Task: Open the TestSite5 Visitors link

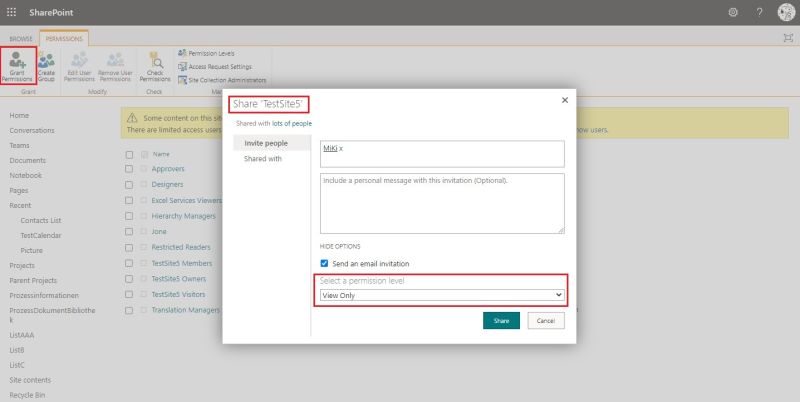Action: click(178, 294)
